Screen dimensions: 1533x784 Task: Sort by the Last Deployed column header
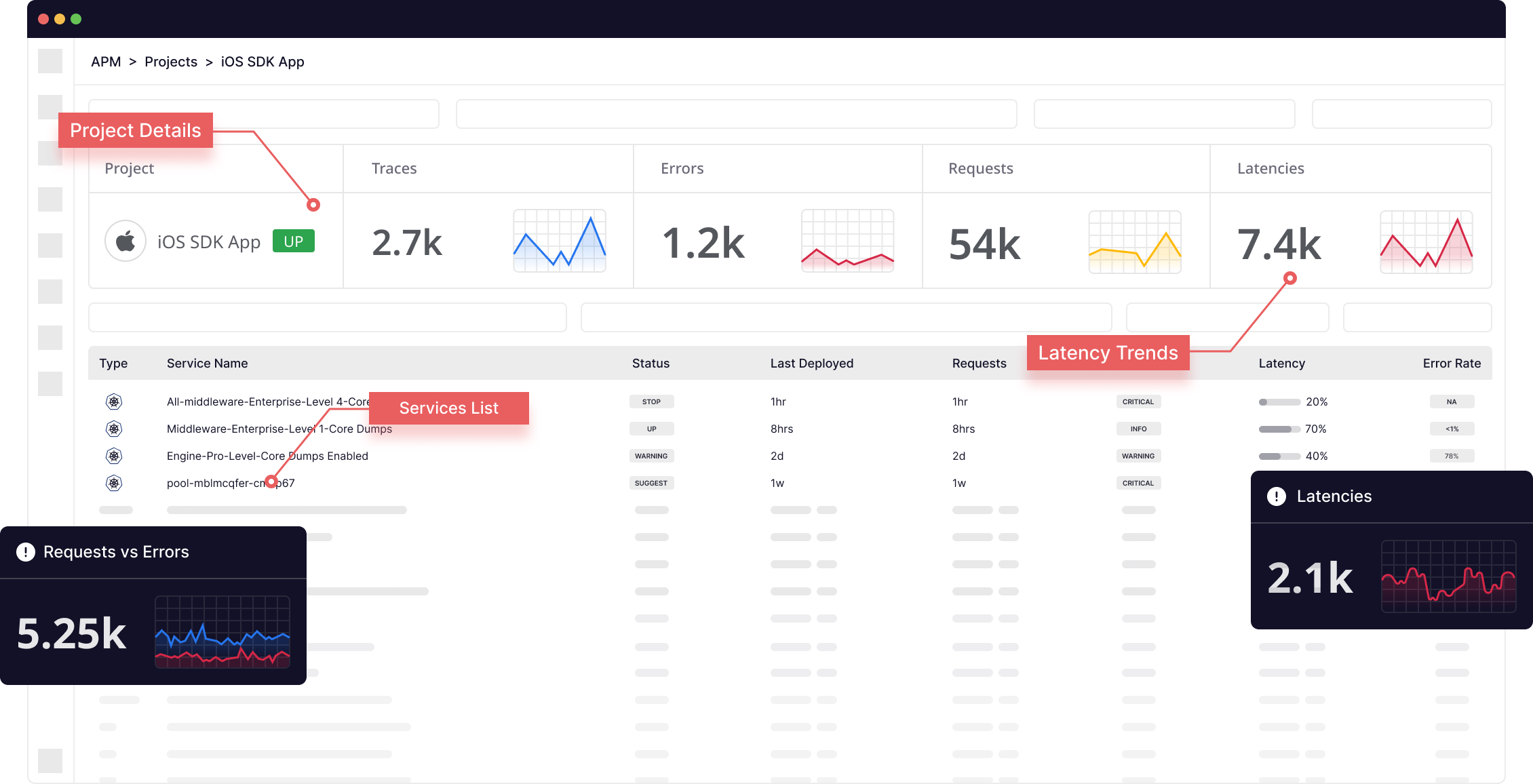click(811, 364)
